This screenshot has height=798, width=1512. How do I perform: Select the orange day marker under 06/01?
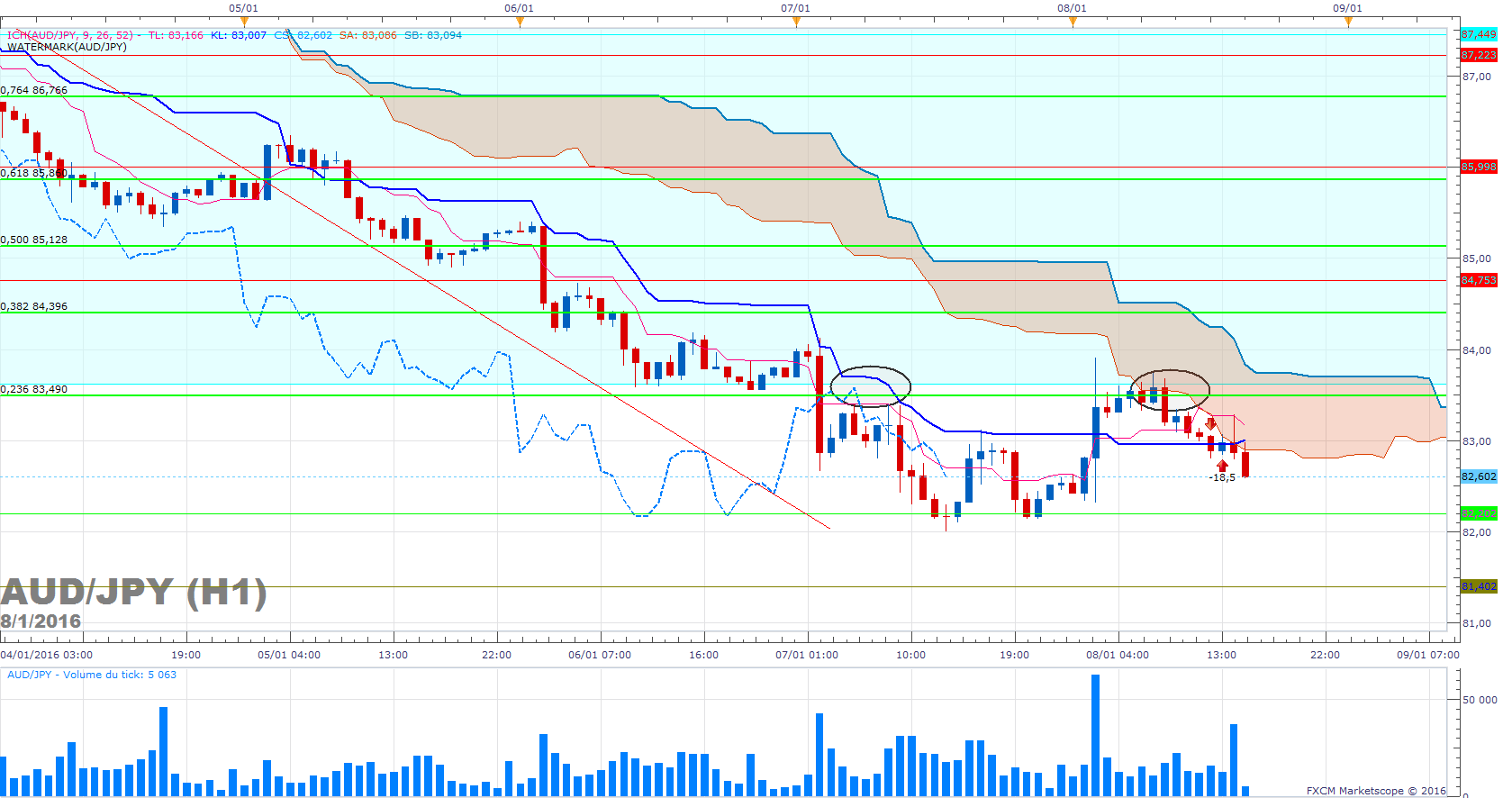(520, 22)
